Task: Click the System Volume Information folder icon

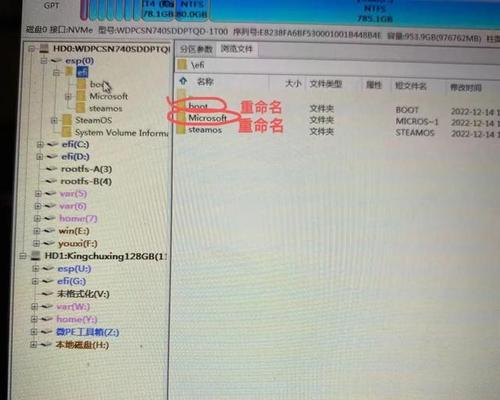Action: point(66,132)
